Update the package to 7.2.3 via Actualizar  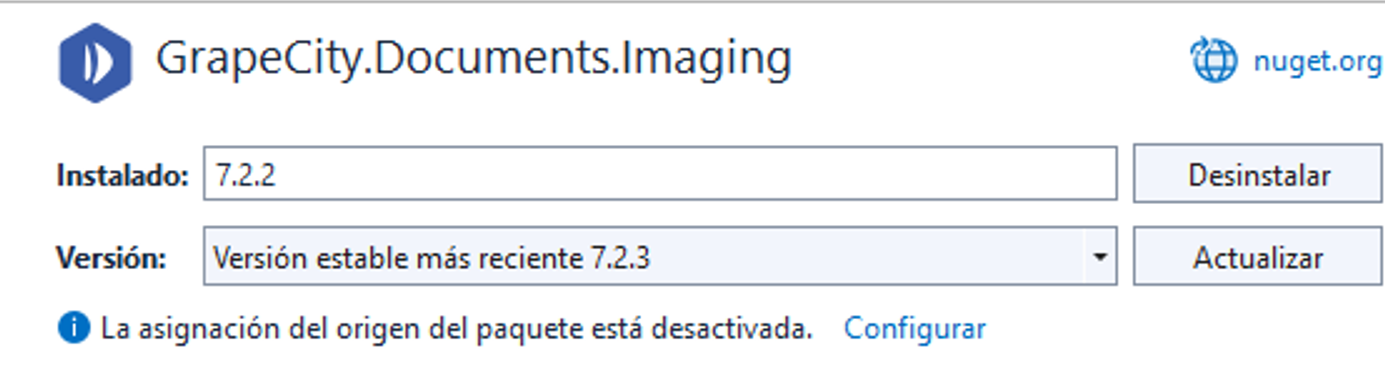pyautogui.click(x=1258, y=257)
